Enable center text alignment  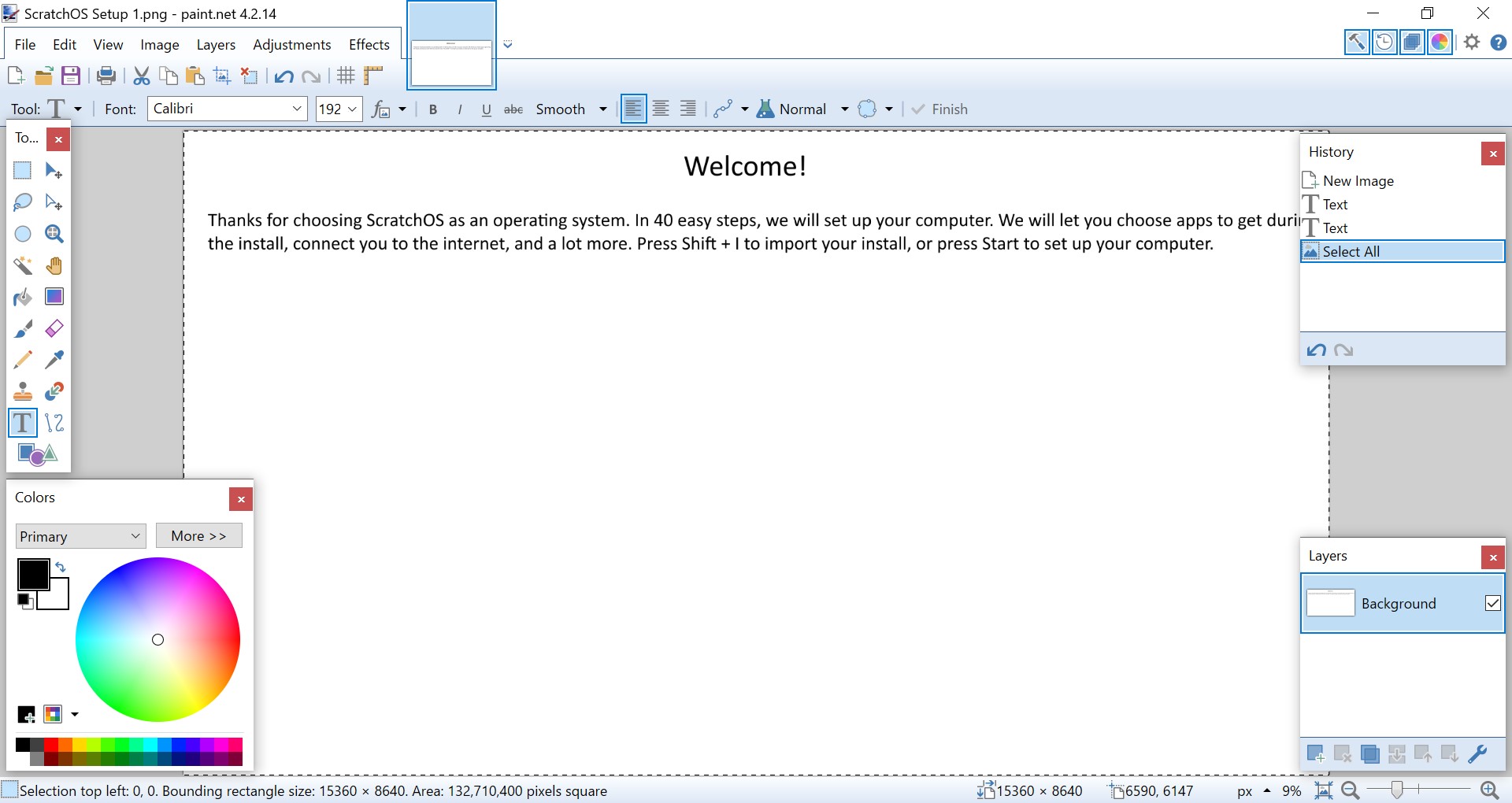click(x=661, y=109)
